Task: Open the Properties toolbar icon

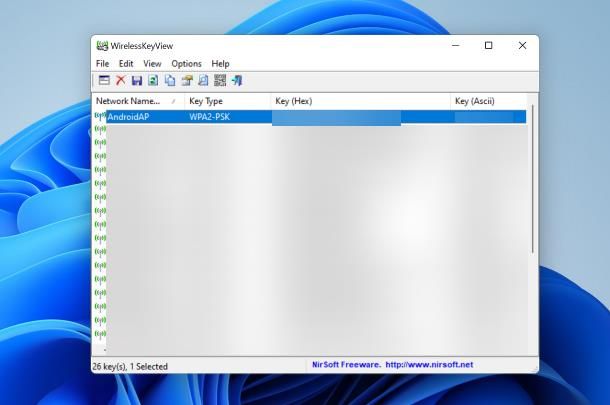Action: [x=187, y=80]
